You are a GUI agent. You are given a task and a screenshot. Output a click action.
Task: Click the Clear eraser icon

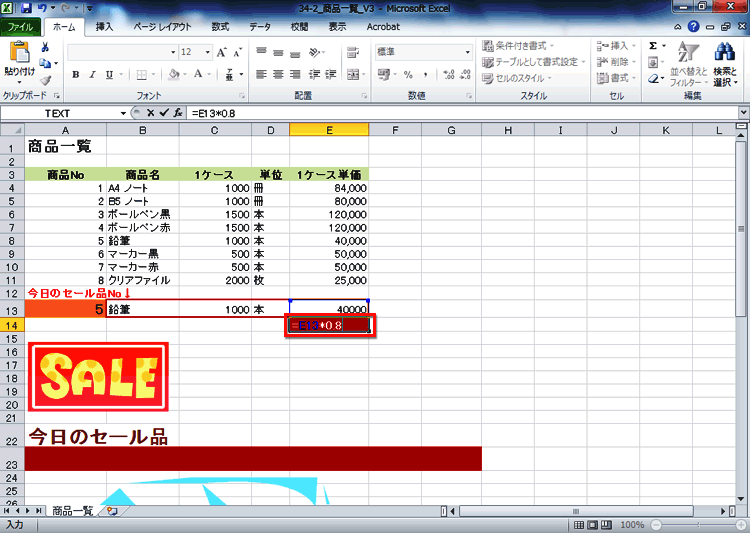pyautogui.click(x=653, y=78)
